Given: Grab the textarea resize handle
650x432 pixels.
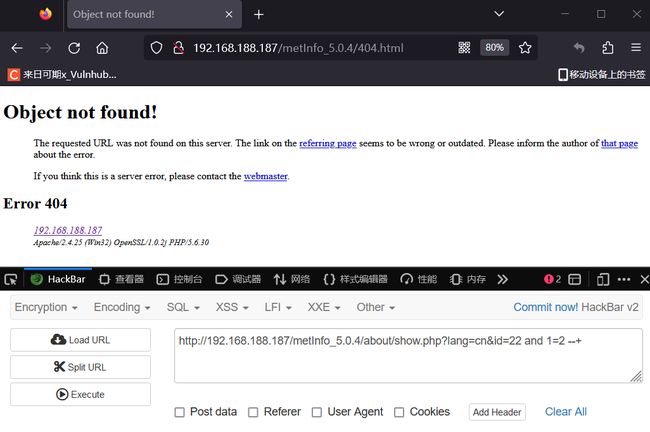Looking at the screenshot, I should (x=636, y=376).
